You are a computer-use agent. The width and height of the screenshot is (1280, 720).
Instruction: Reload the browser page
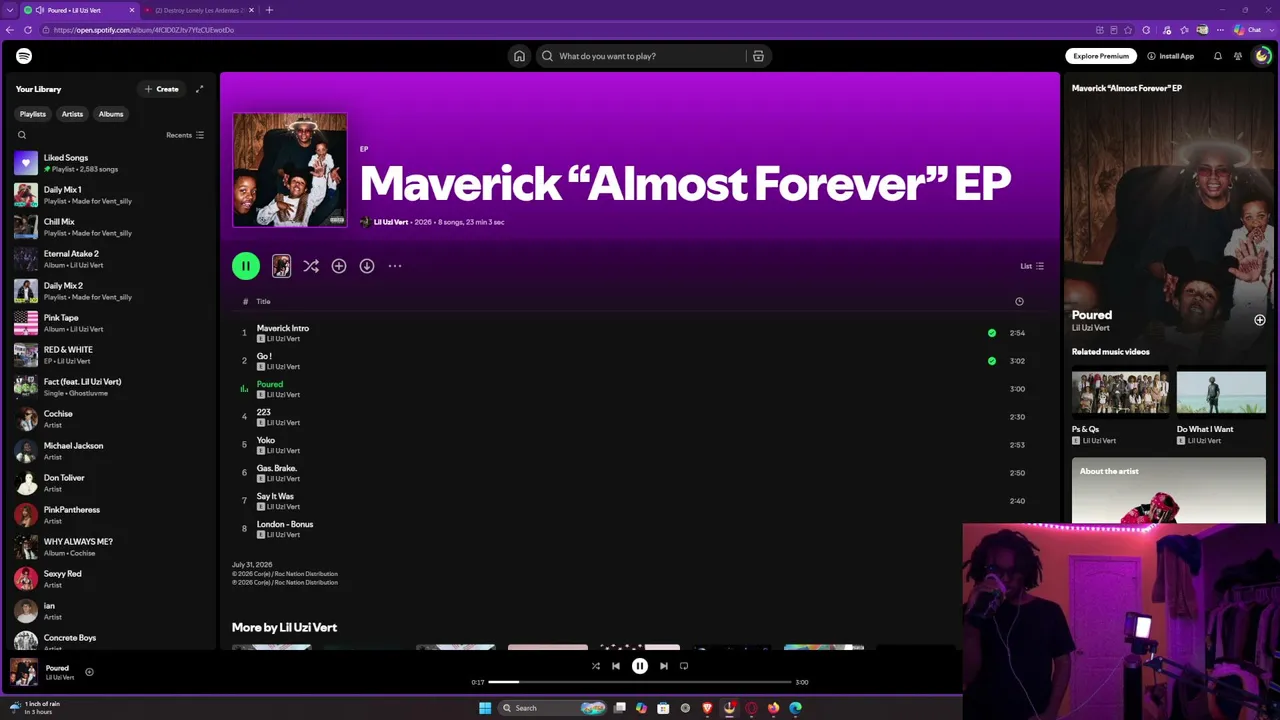point(28,30)
